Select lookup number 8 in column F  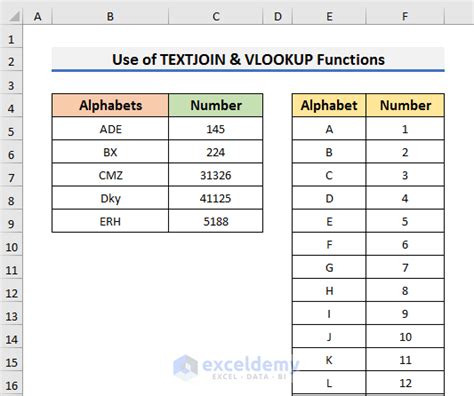(405, 291)
